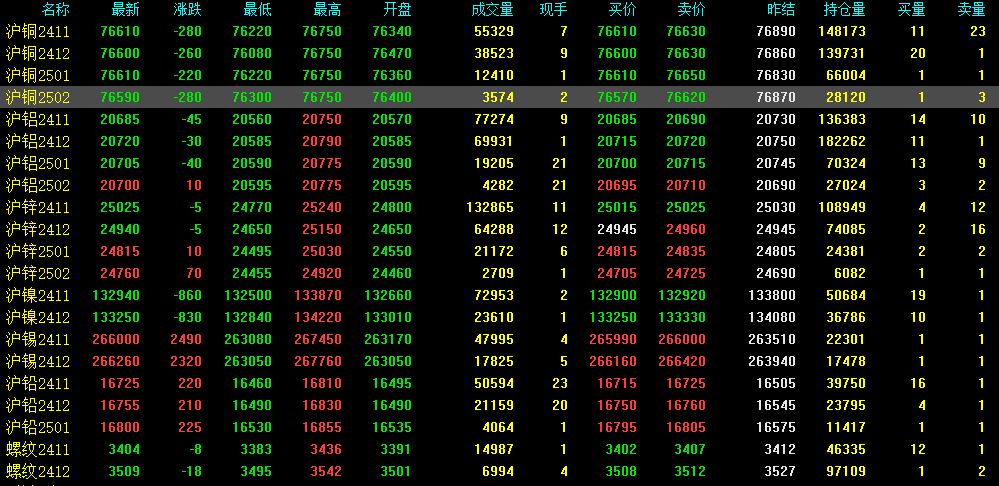Click 沪铅2411 volume value 50594

494,383
